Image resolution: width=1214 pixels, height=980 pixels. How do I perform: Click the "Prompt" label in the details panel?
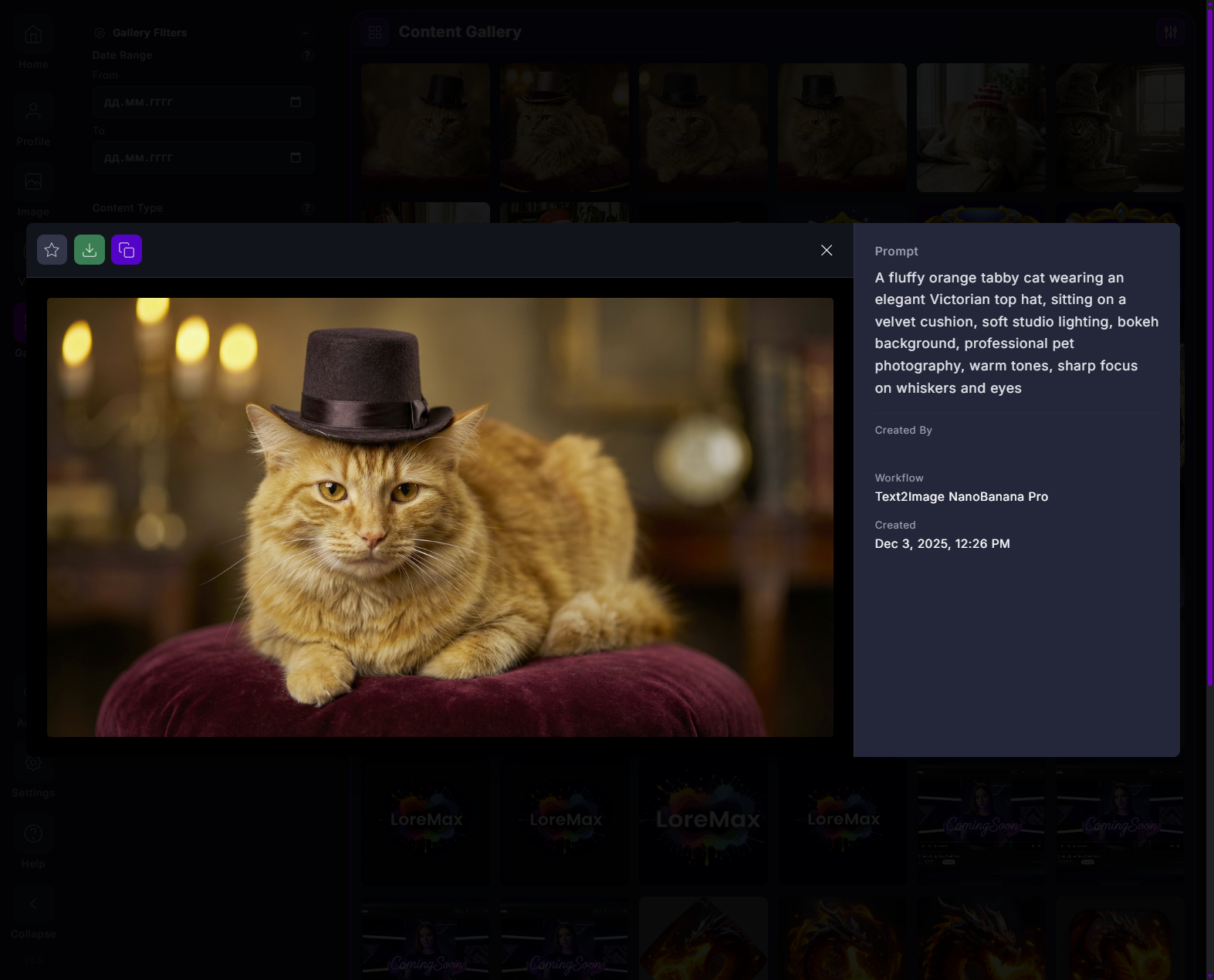(x=896, y=252)
